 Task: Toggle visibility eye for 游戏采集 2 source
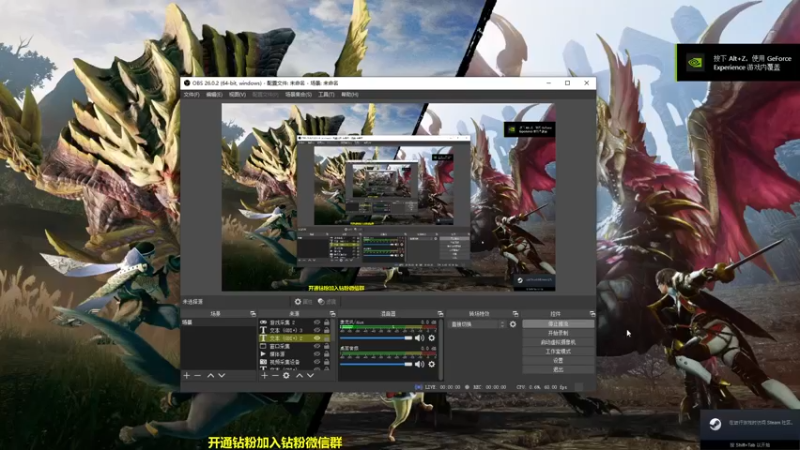tap(317, 322)
